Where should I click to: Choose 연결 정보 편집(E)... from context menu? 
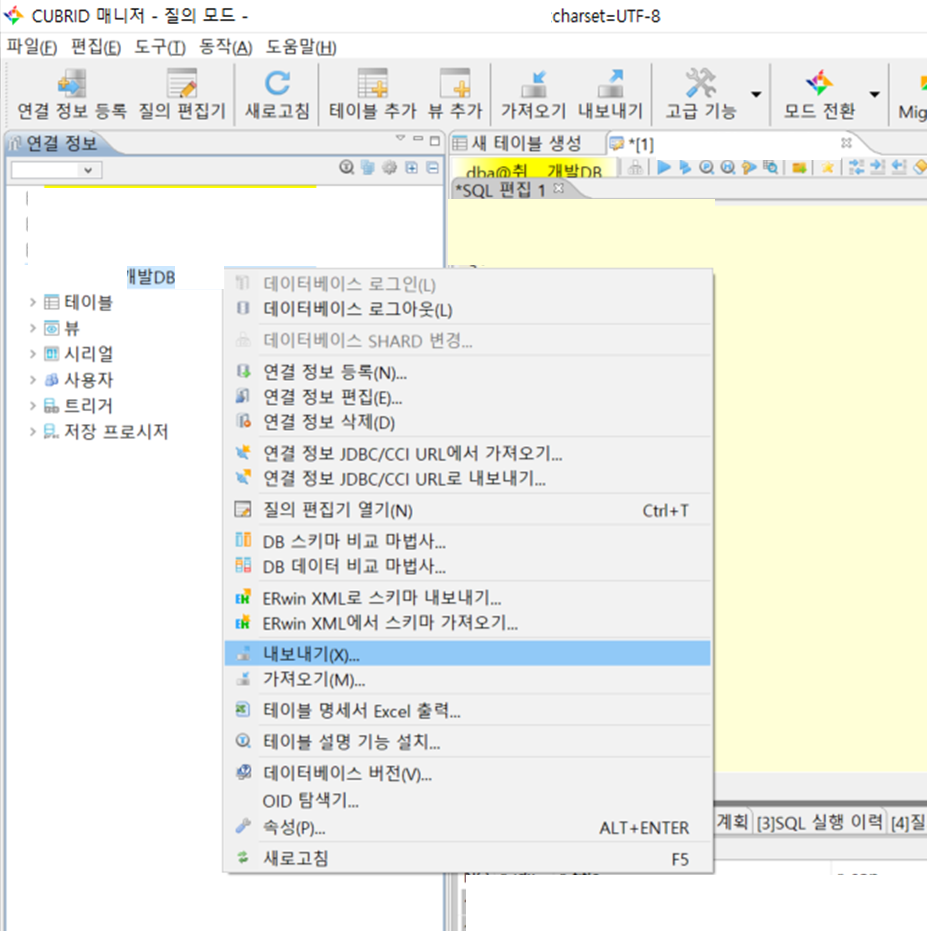pyautogui.click(x=467, y=397)
